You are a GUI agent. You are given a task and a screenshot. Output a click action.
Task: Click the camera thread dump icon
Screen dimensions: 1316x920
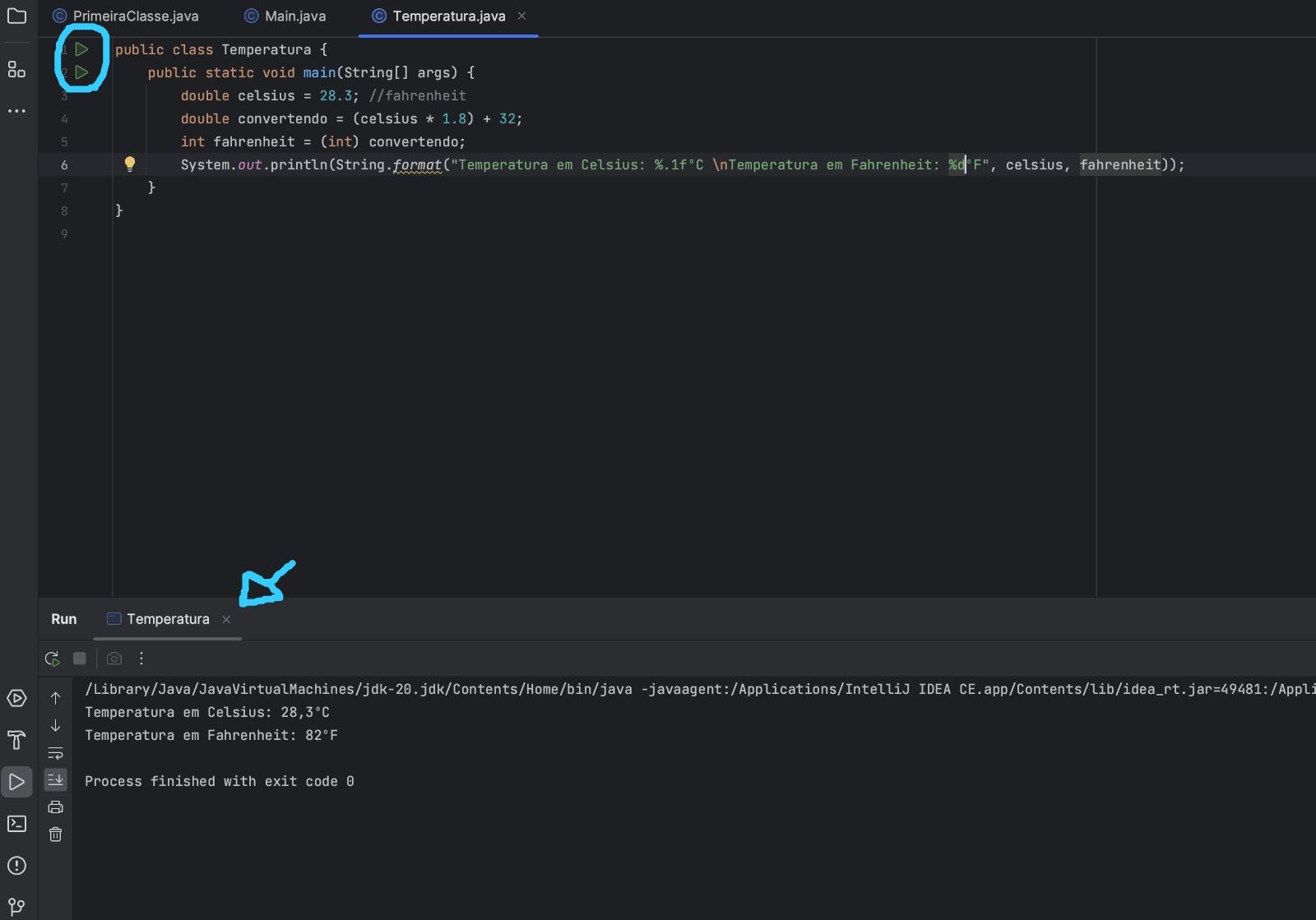[x=114, y=659]
